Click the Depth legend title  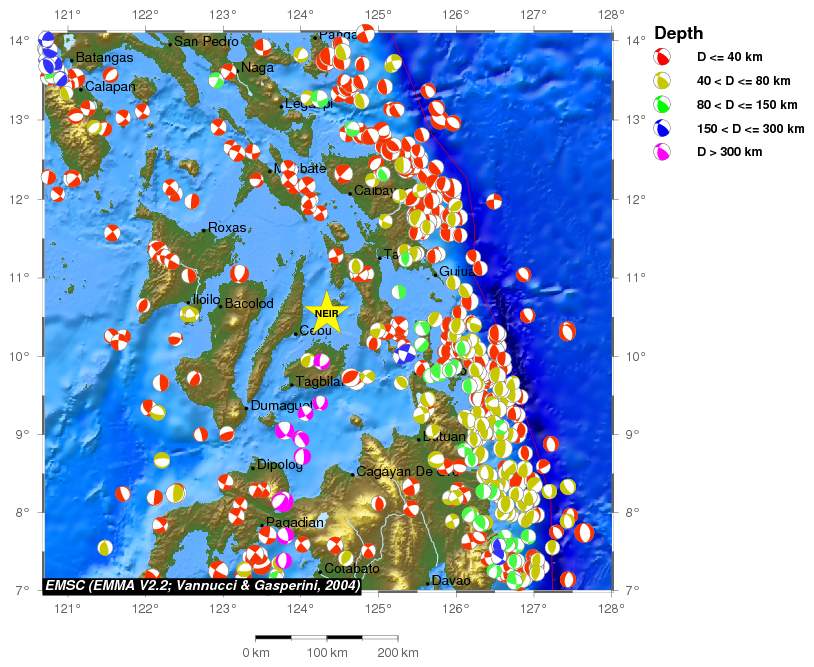click(x=679, y=34)
